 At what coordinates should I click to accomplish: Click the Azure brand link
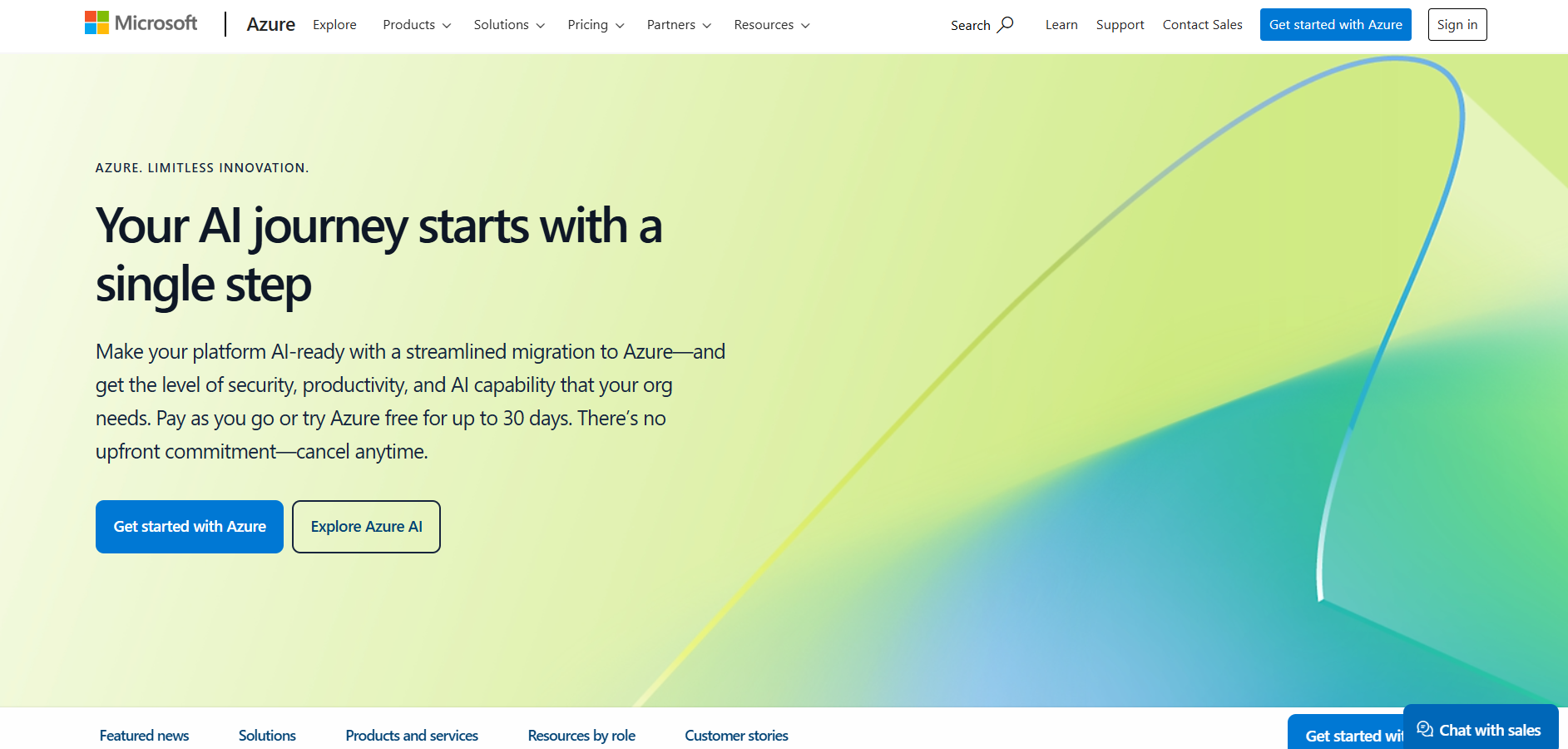(270, 25)
